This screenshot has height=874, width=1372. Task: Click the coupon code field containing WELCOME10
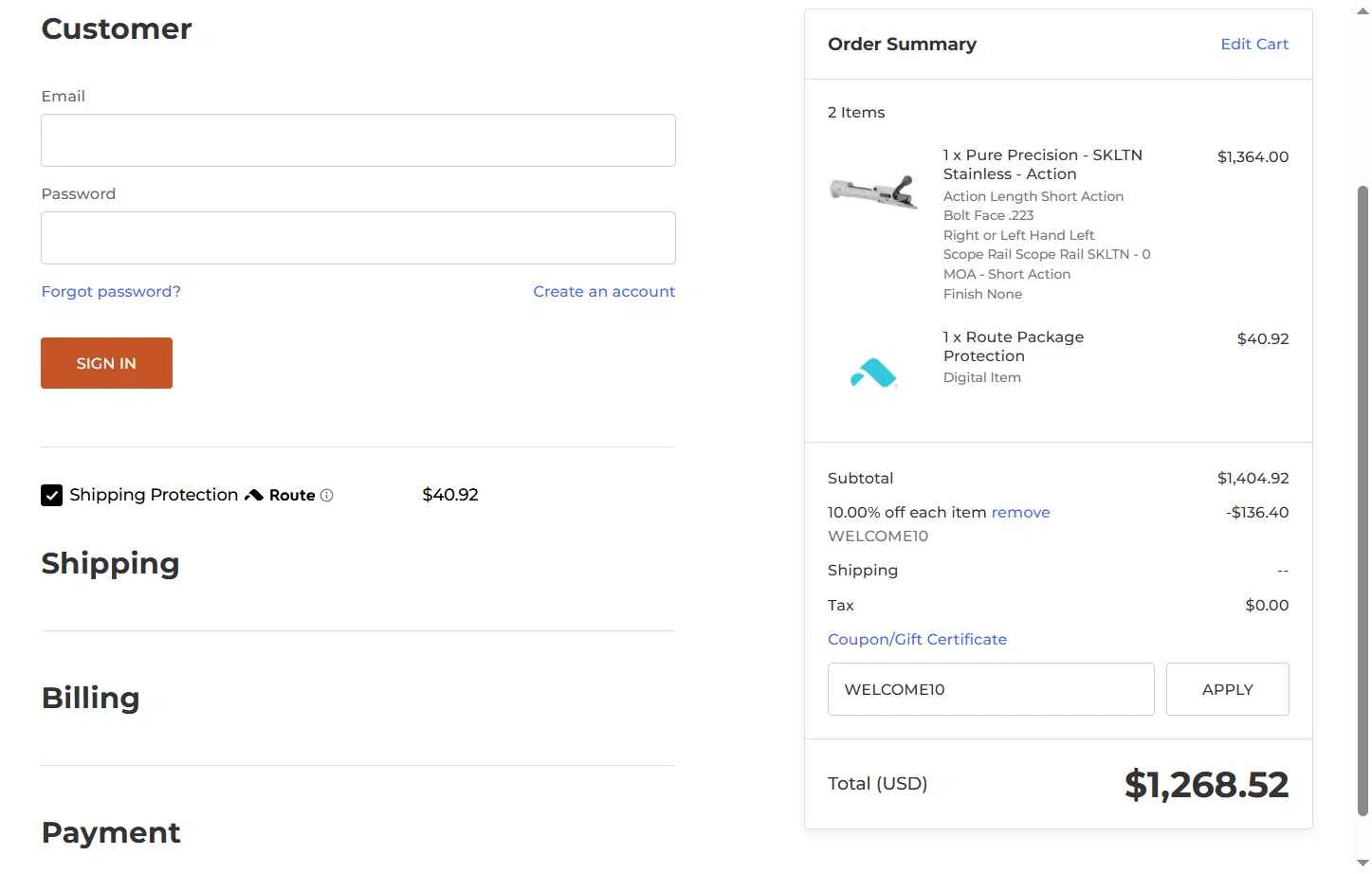click(x=991, y=689)
